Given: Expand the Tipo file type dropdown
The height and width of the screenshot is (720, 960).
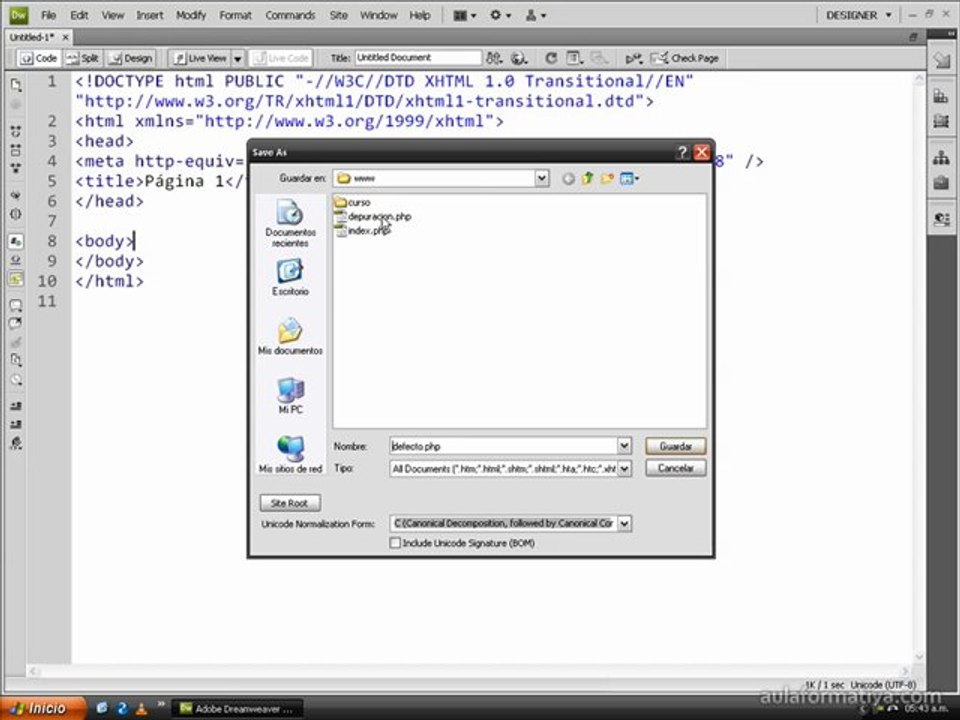Looking at the screenshot, I should click(624, 468).
